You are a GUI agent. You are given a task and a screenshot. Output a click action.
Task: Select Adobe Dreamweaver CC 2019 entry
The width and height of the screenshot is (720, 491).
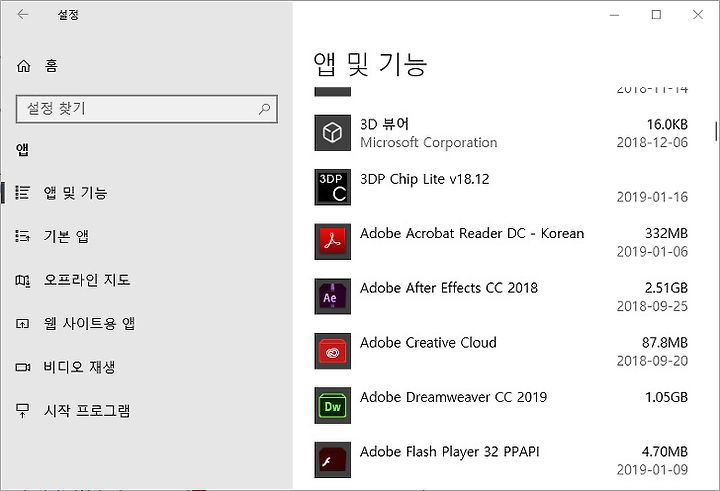453,397
